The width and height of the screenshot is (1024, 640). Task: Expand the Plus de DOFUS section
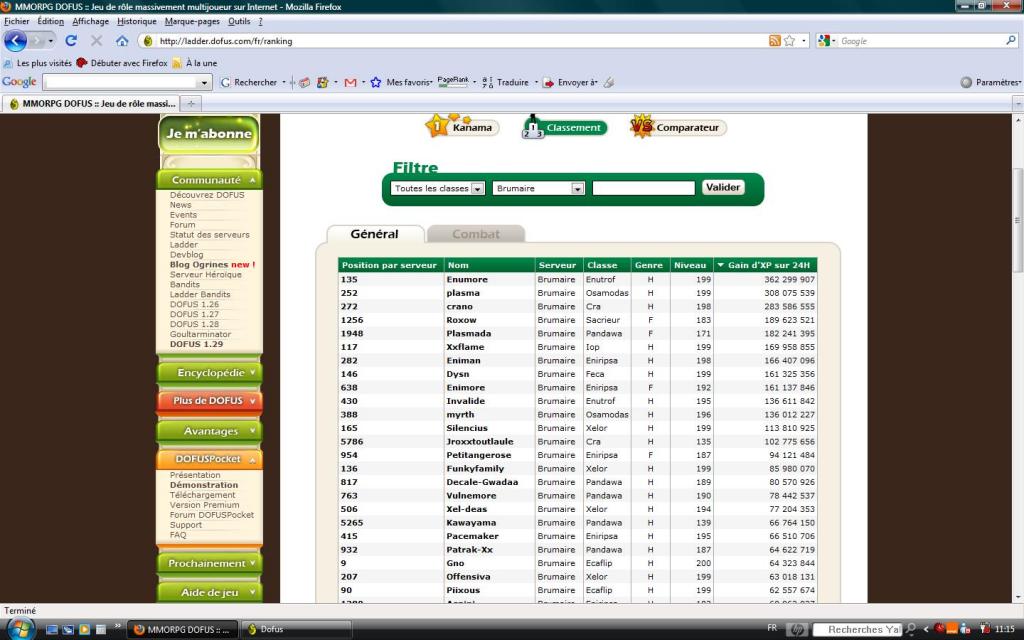pos(209,400)
